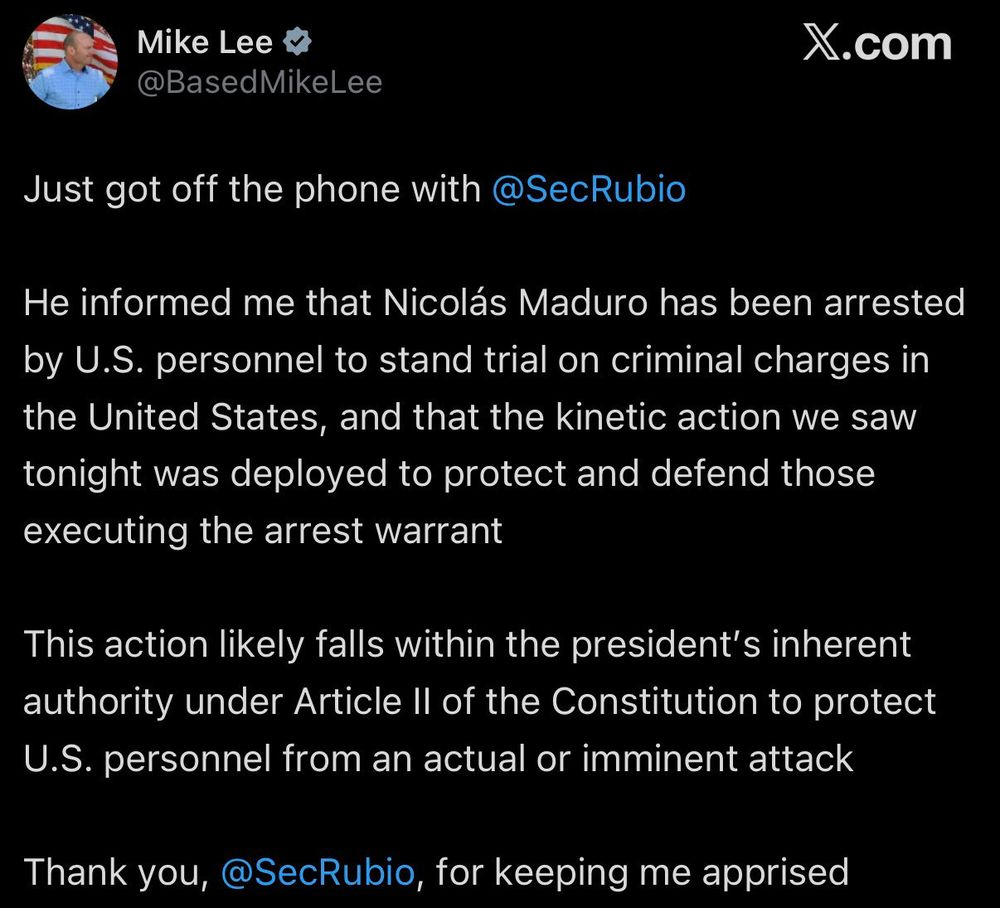Open Mike Lee's profile picture
1000x908 pixels.
(x=70, y=62)
